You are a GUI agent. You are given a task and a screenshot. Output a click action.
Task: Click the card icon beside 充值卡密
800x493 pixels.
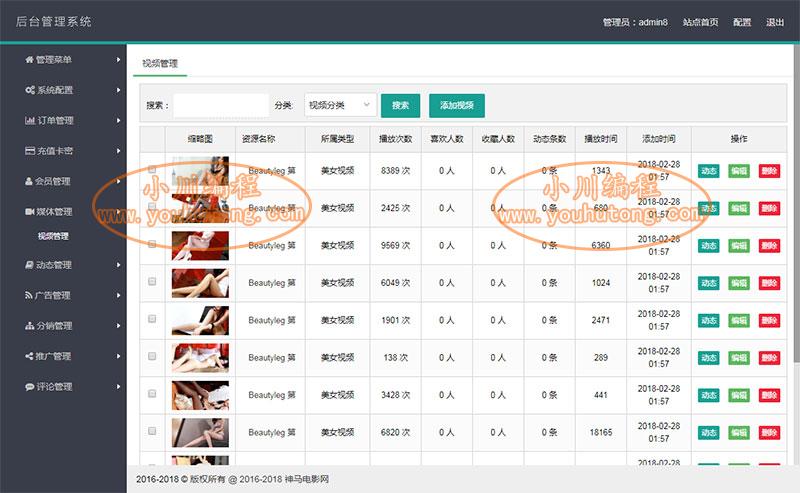coord(30,151)
